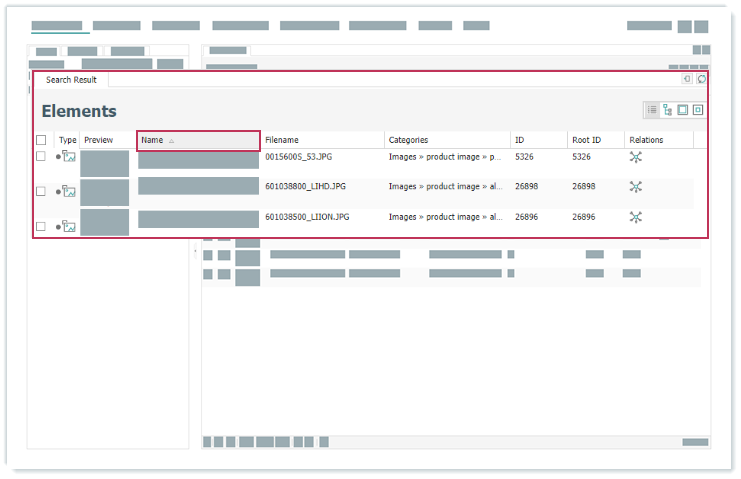The height and width of the screenshot is (479, 741).
Task: Open relations icon for ID 26898
Action: click(635, 187)
